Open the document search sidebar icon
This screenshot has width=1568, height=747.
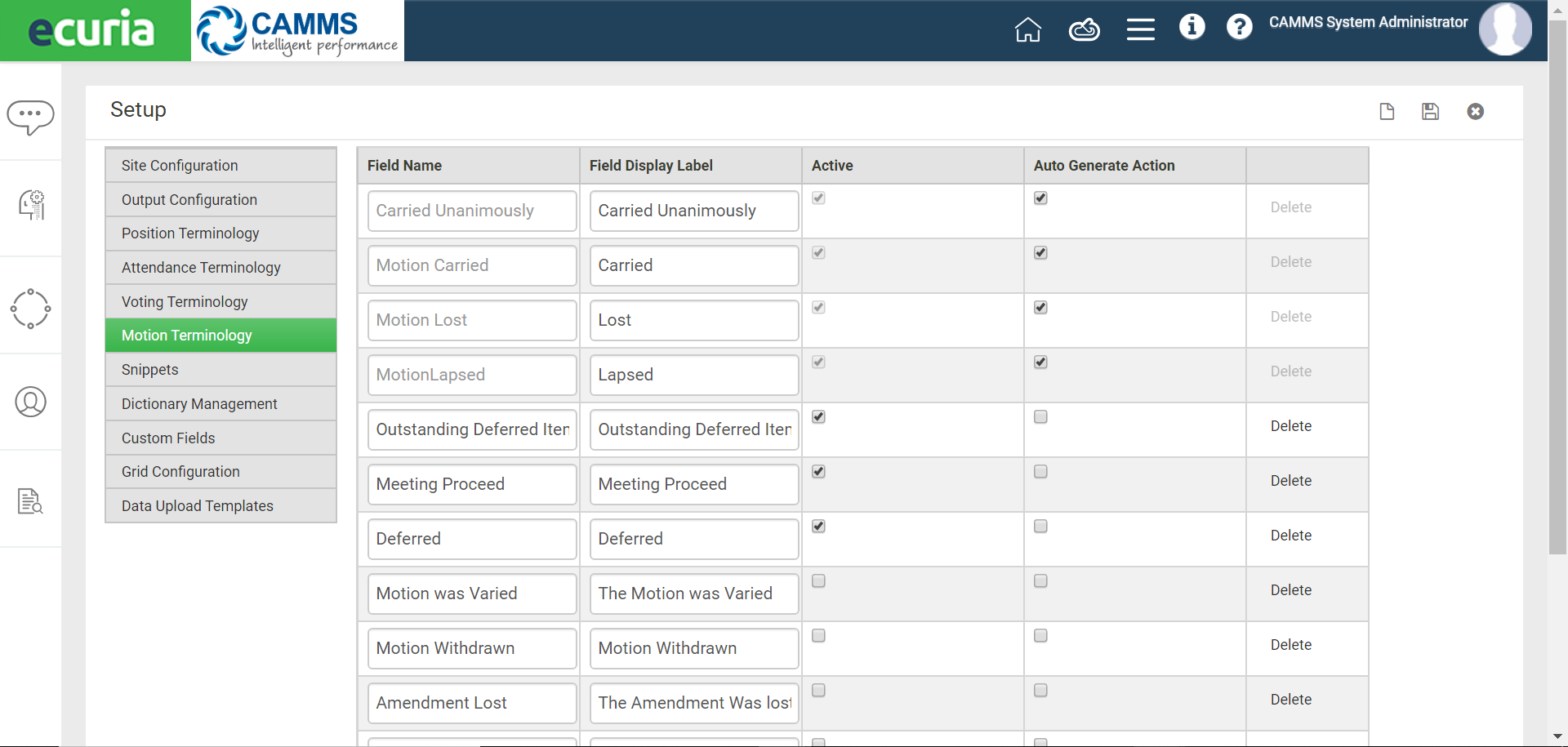(30, 500)
